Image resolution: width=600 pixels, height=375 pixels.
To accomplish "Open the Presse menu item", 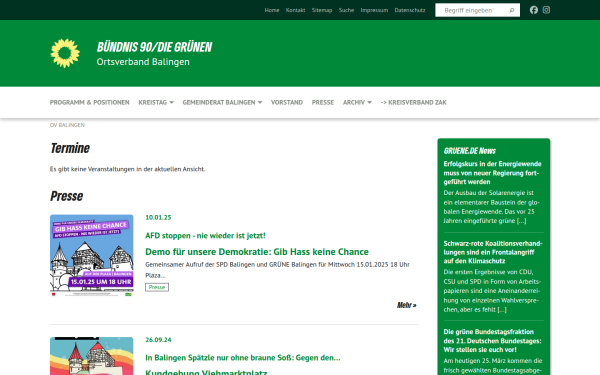I will 323,102.
